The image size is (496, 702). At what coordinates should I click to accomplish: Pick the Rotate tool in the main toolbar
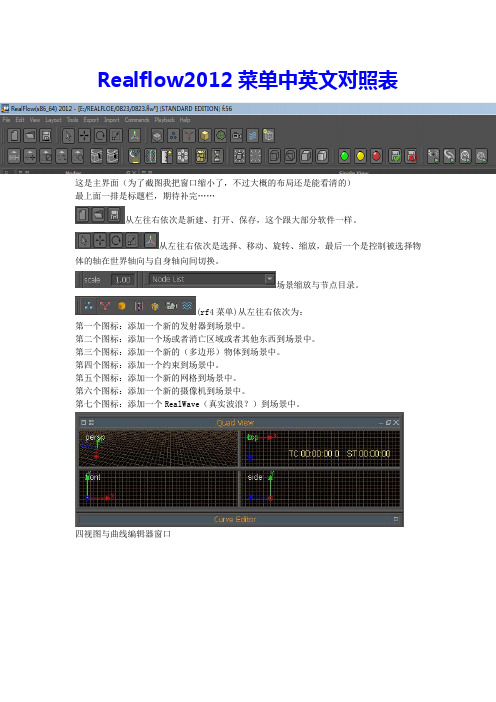click(x=100, y=135)
